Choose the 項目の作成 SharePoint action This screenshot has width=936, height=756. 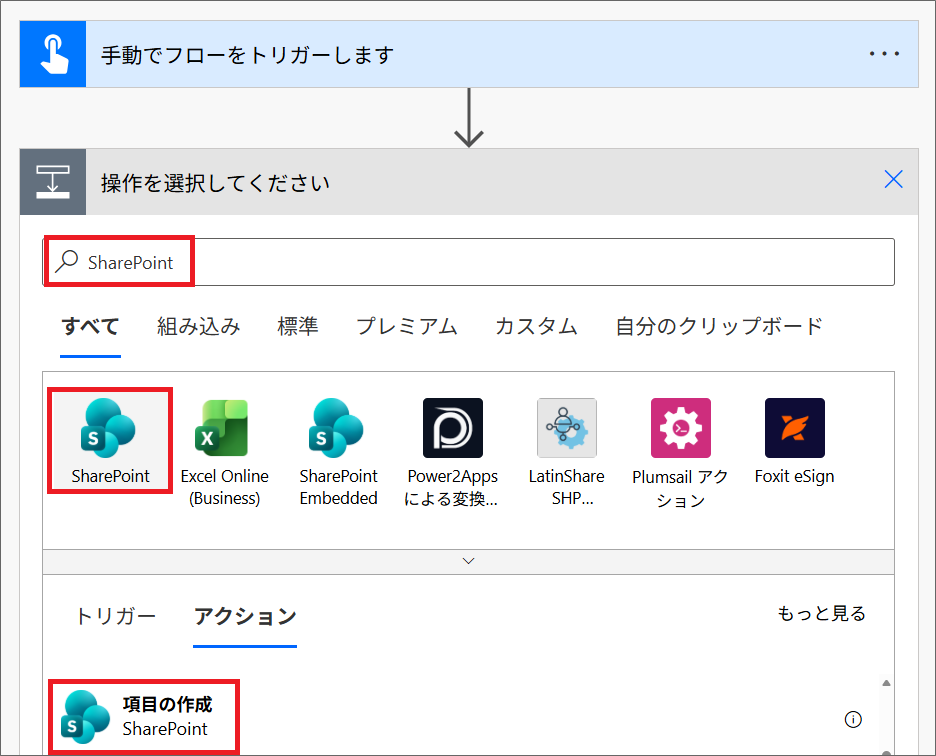(144, 717)
